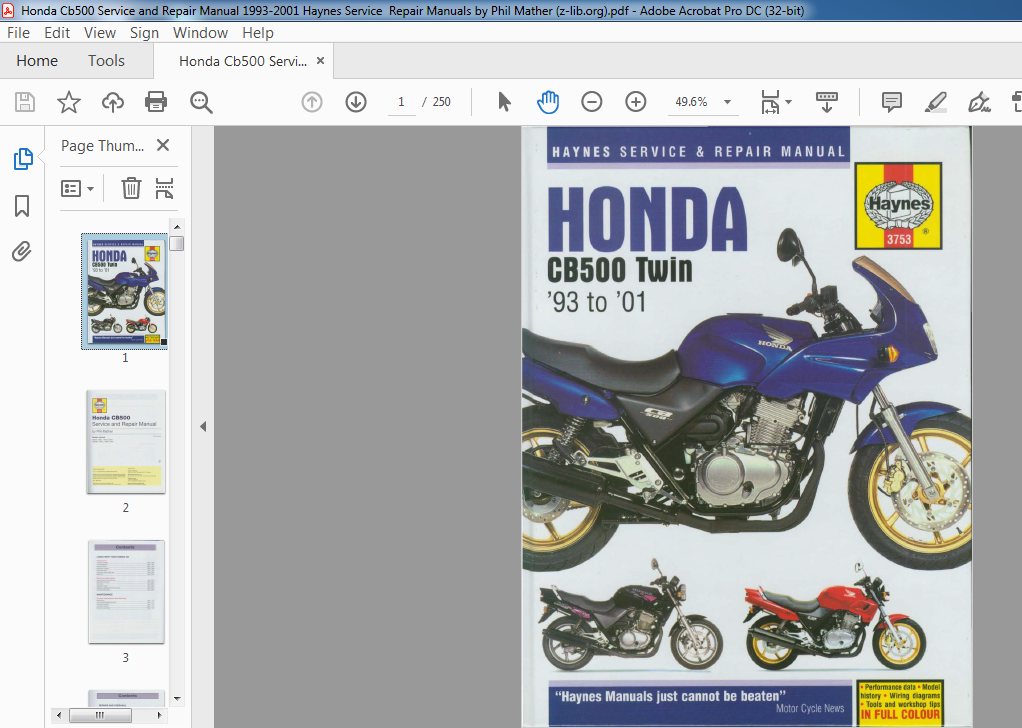Image resolution: width=1022 pixels, height=728 pixels.
Task: Switch to the Home tab
Action: [37, 61]
